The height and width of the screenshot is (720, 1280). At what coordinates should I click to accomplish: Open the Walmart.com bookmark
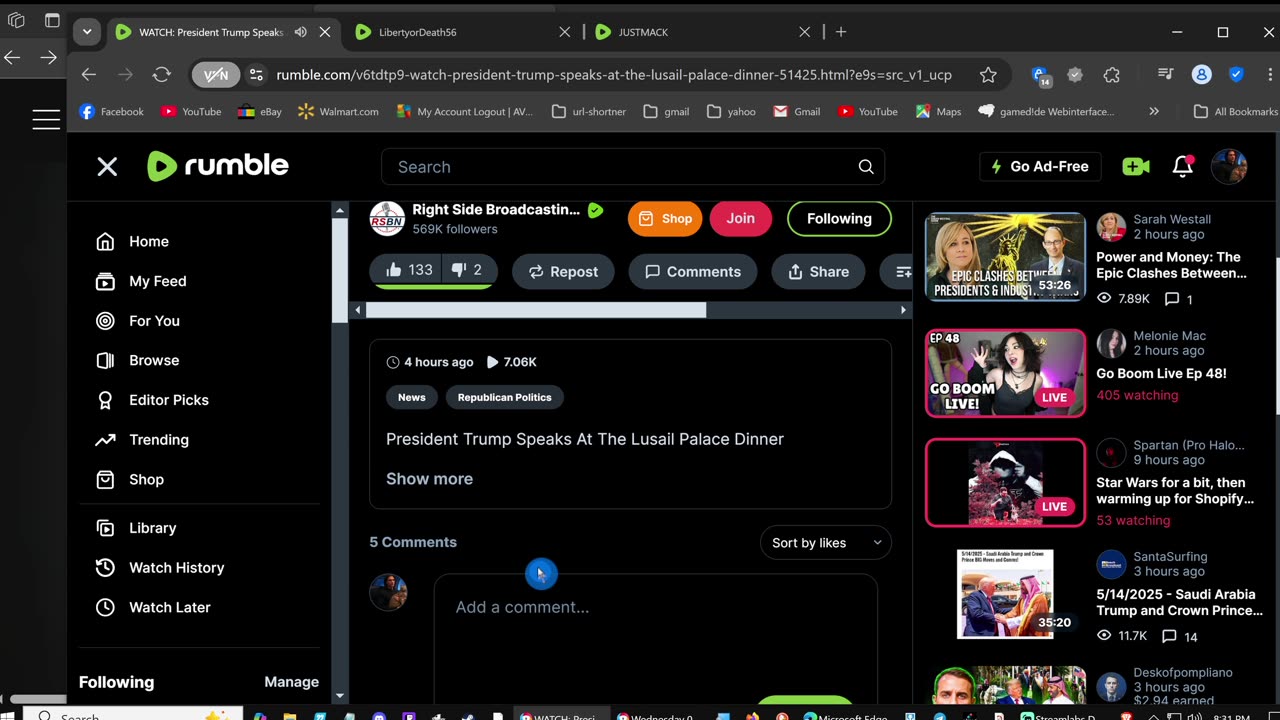point(338,112)
